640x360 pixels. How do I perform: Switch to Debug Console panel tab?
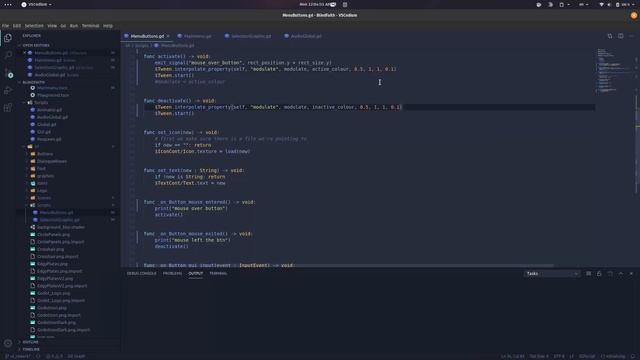click(141, 273)
